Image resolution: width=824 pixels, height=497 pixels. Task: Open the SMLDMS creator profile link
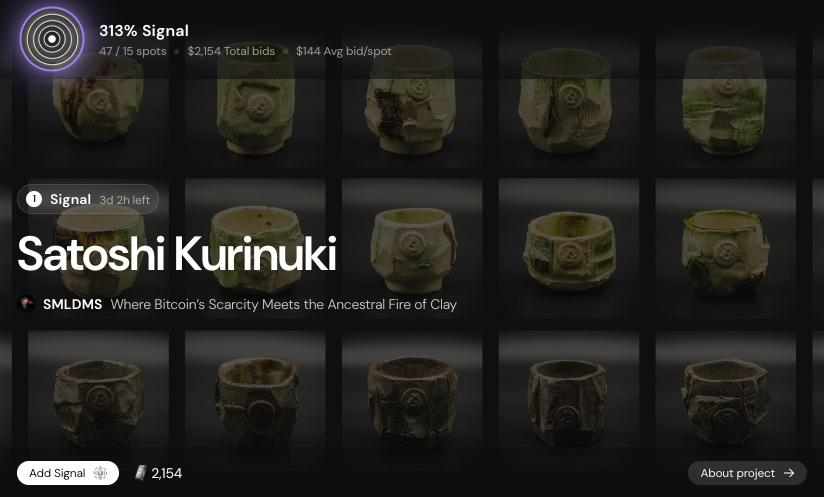click(73, 304)
